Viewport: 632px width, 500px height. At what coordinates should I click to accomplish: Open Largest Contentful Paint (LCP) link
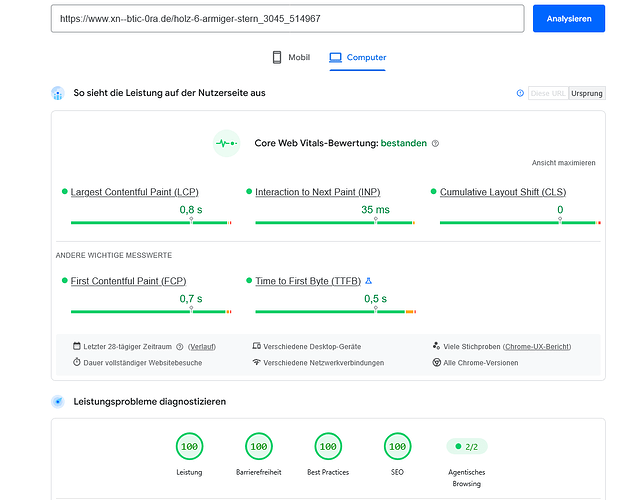click(135, 192)
